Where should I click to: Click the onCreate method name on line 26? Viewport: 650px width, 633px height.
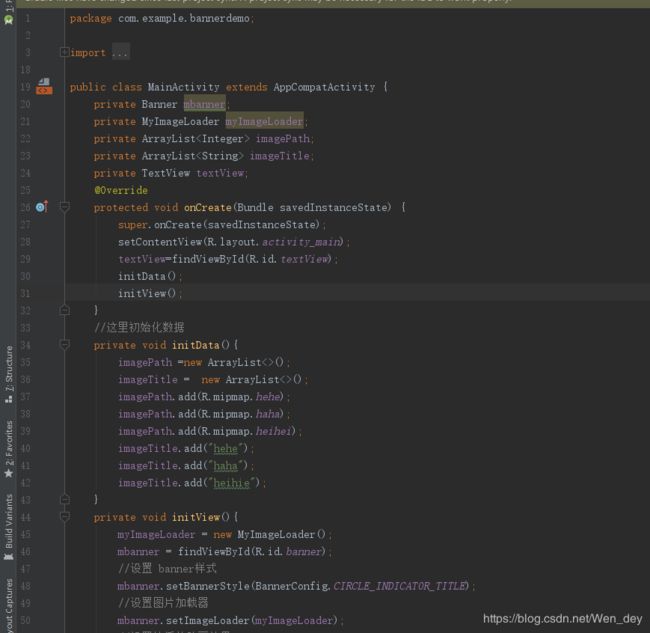point(208,207)
